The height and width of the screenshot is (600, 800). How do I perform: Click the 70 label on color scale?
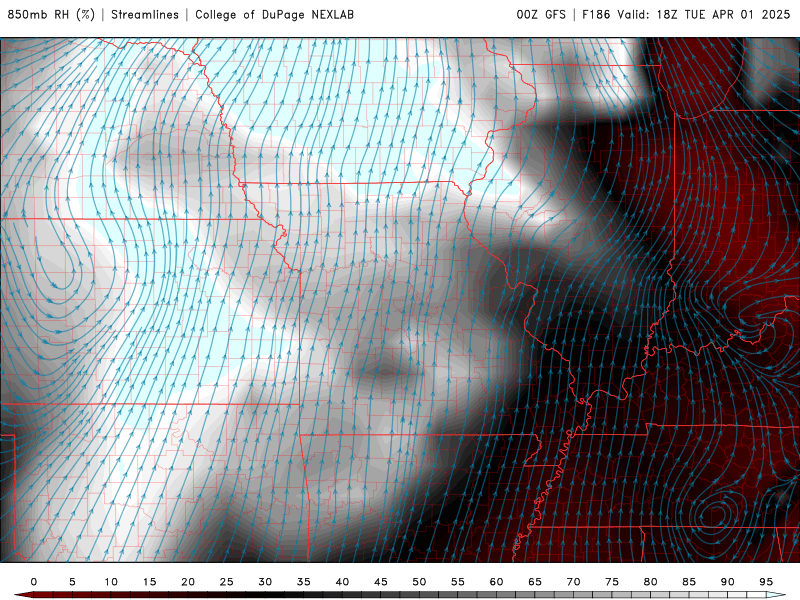[573, 582]
